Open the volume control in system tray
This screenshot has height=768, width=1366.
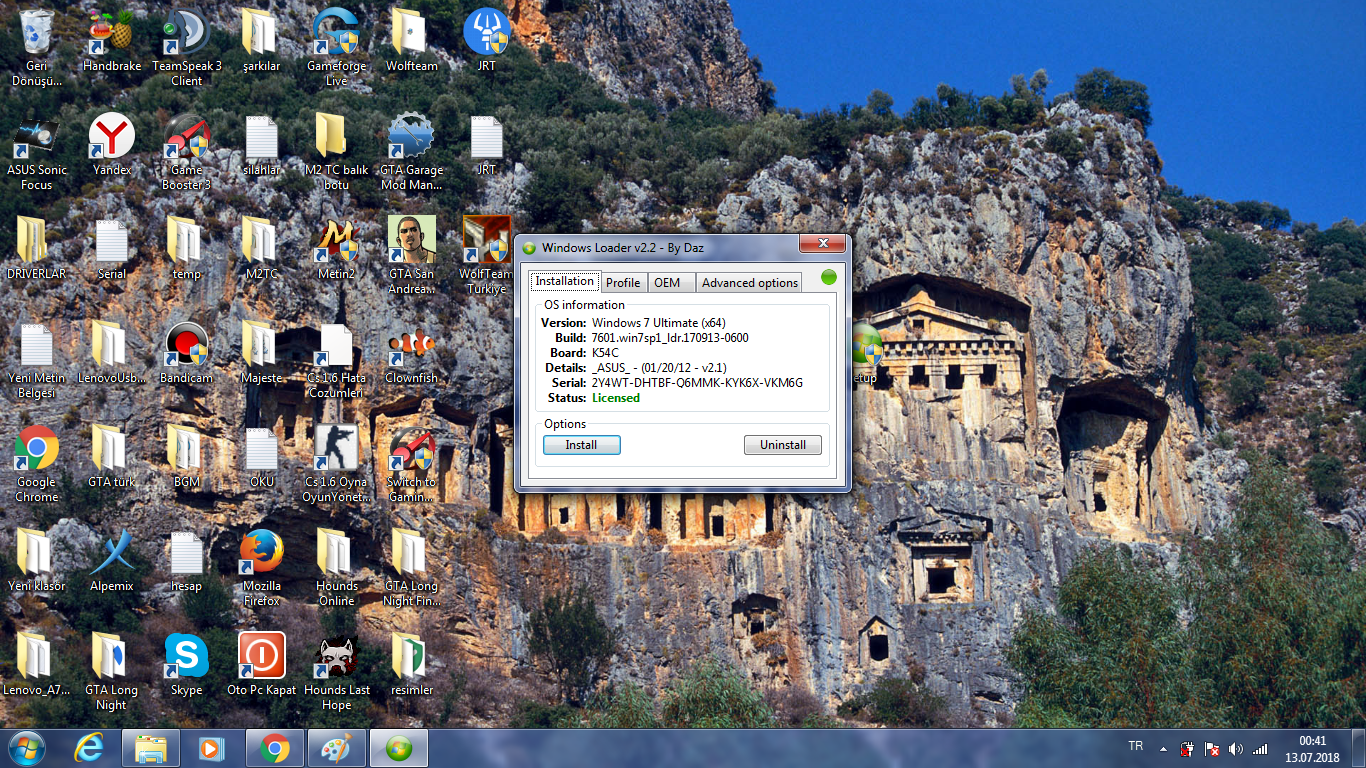tap(1236, 748)
